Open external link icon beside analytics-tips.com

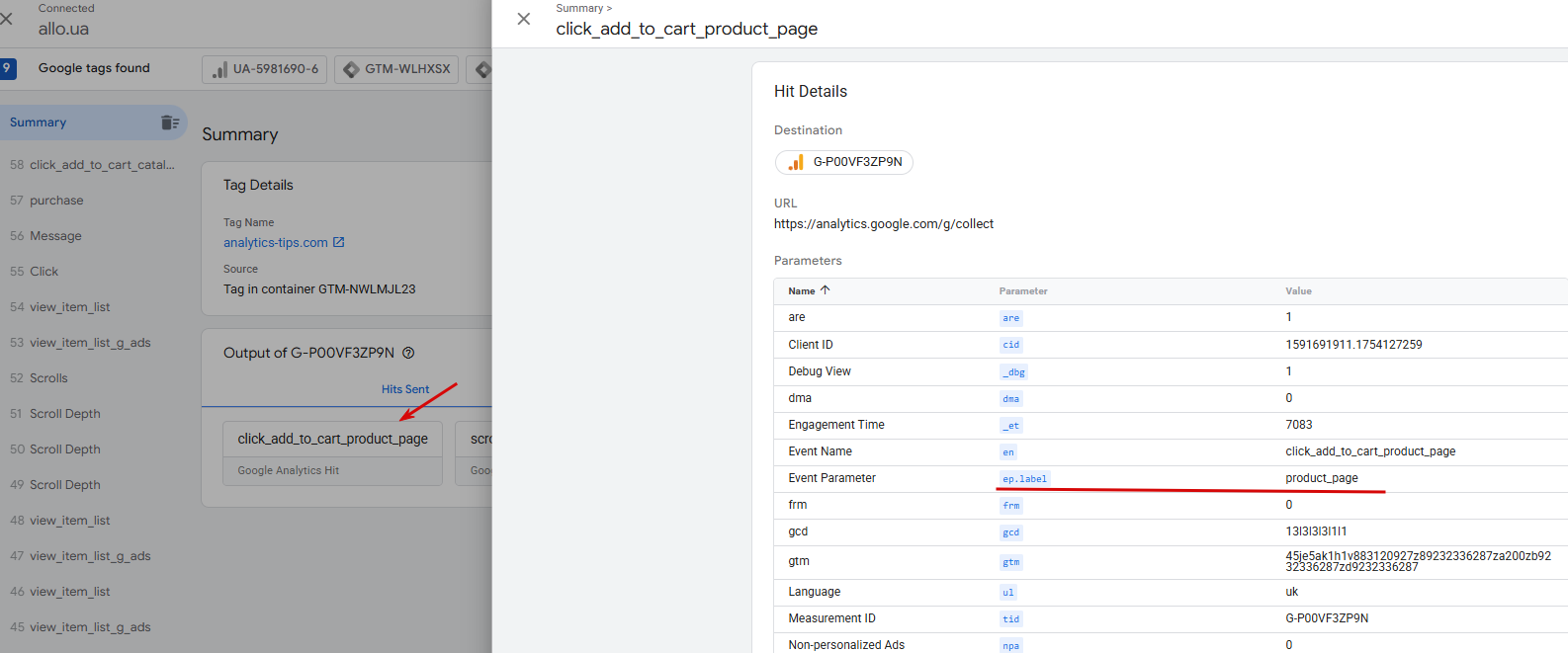pyautogui.click(x=339, y=242)
